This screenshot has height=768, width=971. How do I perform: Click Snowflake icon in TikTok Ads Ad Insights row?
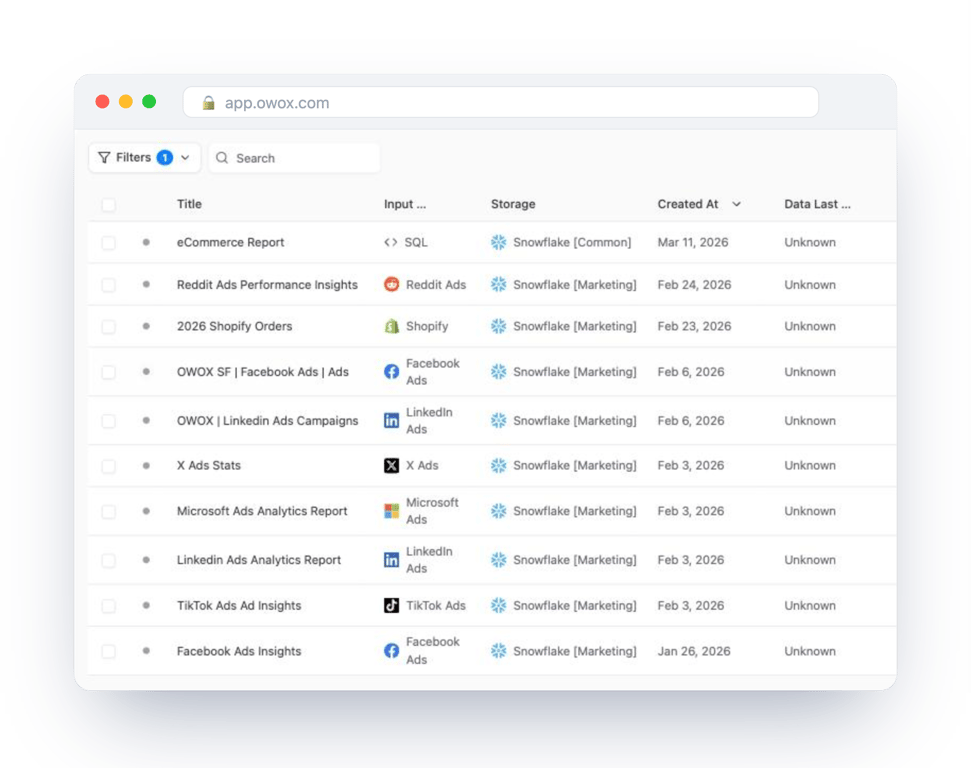click(x=499, y=605)
